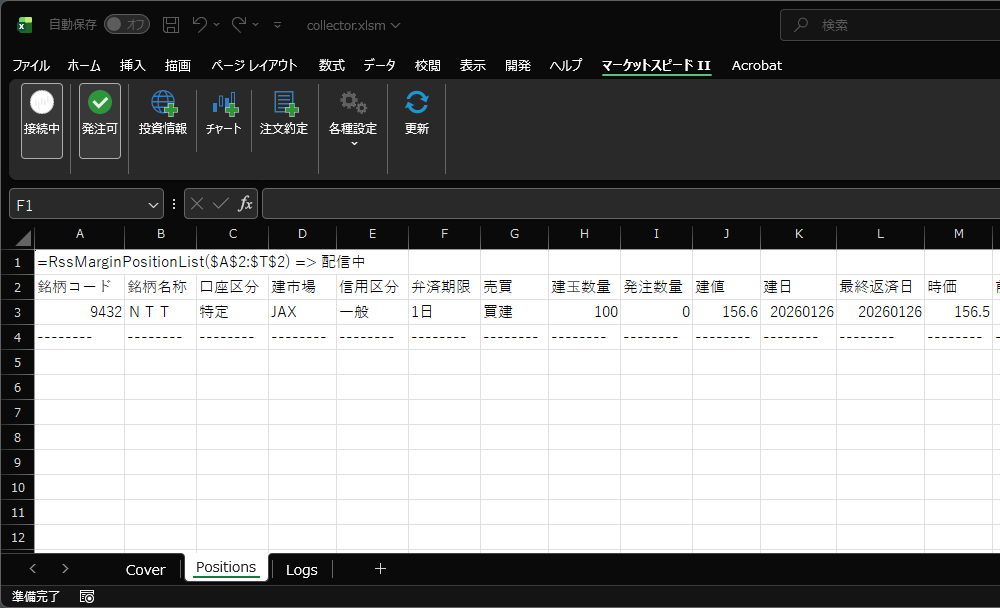Click into the 検索 search box
1000x608 pixels.
pos(890,25)
